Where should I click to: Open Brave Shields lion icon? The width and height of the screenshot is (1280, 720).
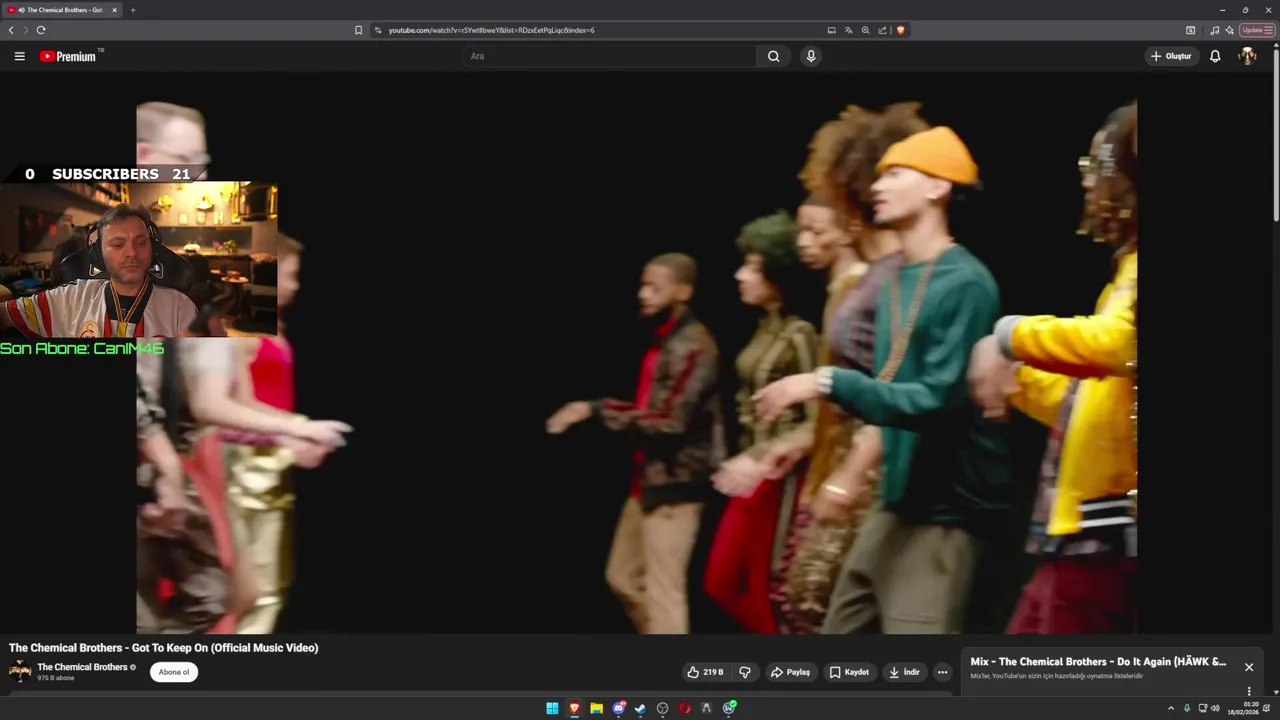click(x=900, y=30)
